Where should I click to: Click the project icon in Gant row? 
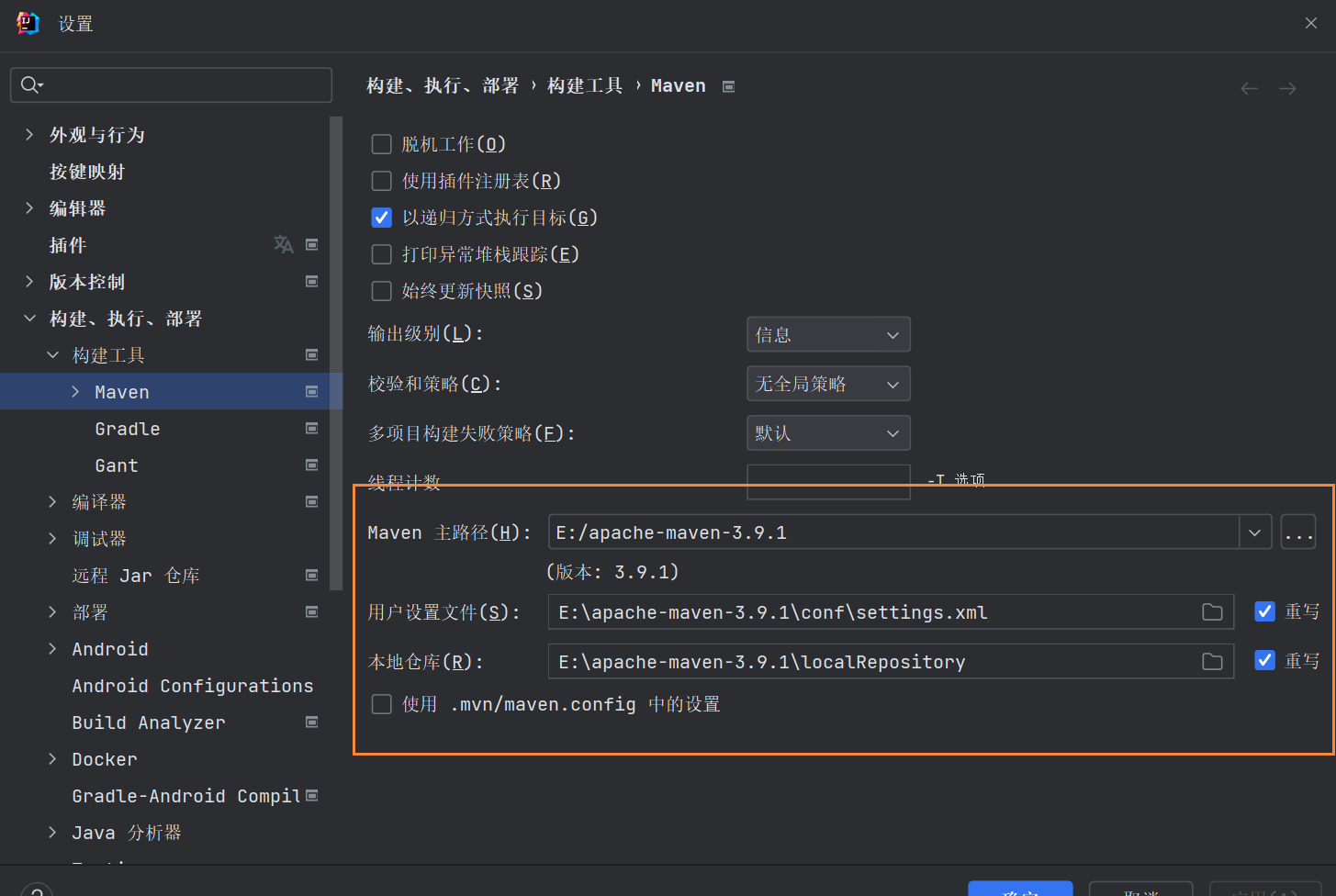[x=312, y=465]
